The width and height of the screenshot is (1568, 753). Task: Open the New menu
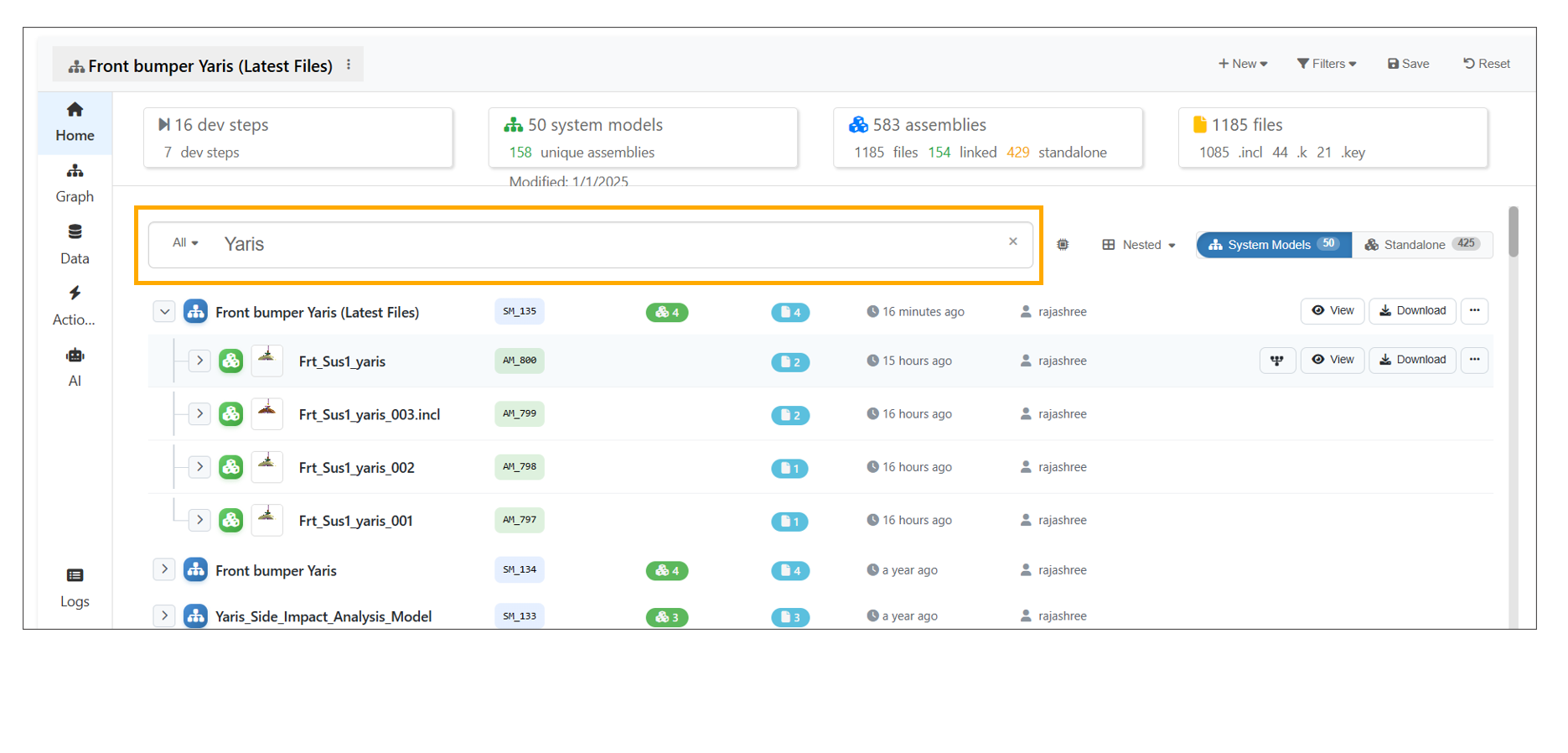pos(1242,64)
